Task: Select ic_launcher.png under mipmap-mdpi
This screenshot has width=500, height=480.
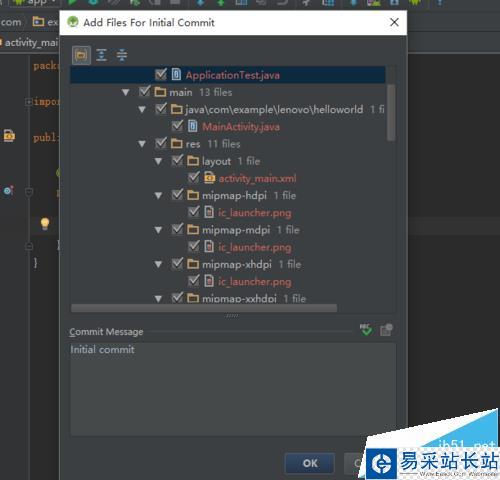Action: click(255, 247)
